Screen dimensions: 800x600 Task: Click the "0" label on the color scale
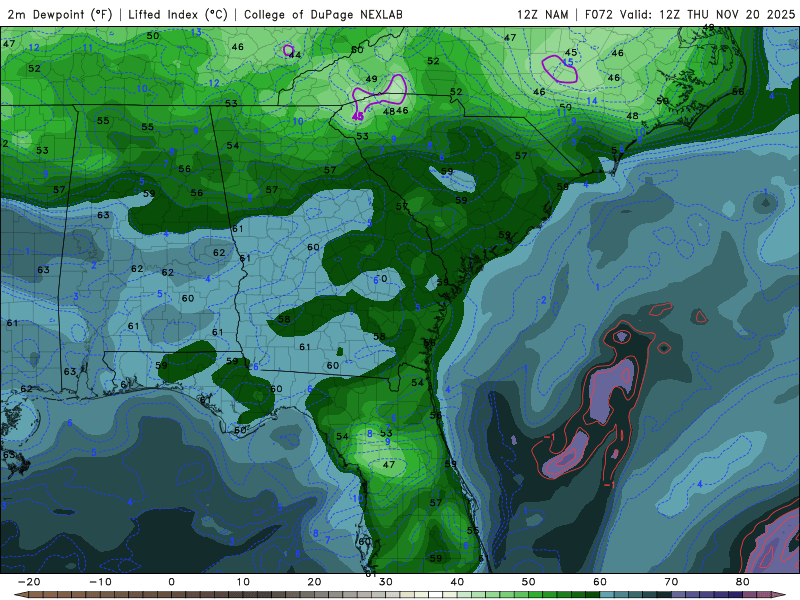(x=171, y=582)
